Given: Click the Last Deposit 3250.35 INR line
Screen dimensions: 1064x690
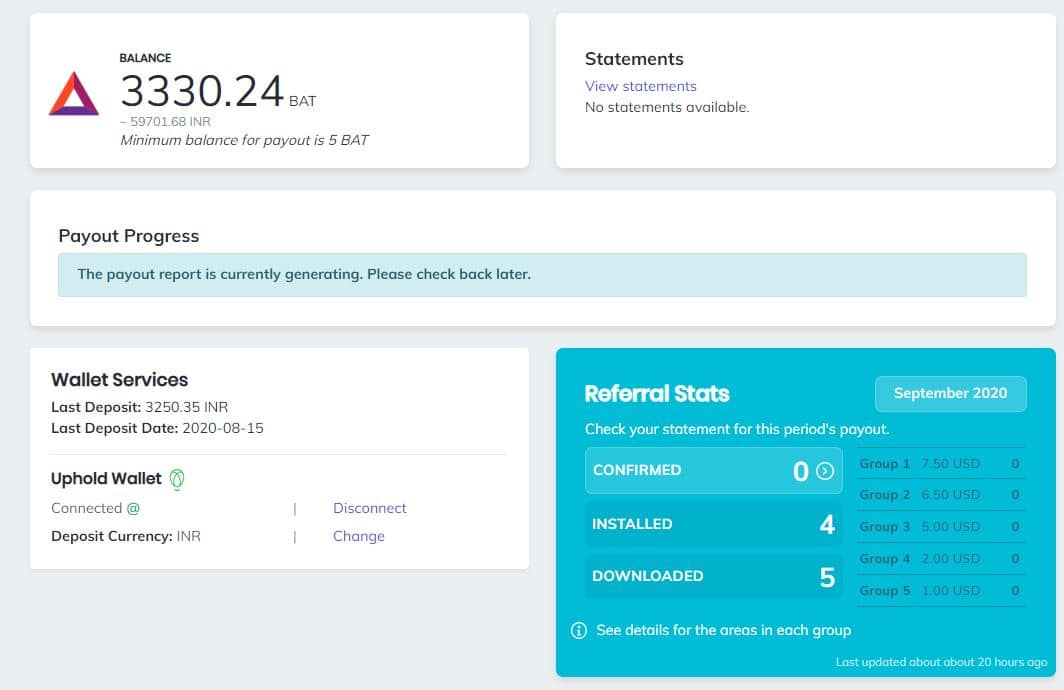Looking at the screenshot, I should click(x=139, y=407).
